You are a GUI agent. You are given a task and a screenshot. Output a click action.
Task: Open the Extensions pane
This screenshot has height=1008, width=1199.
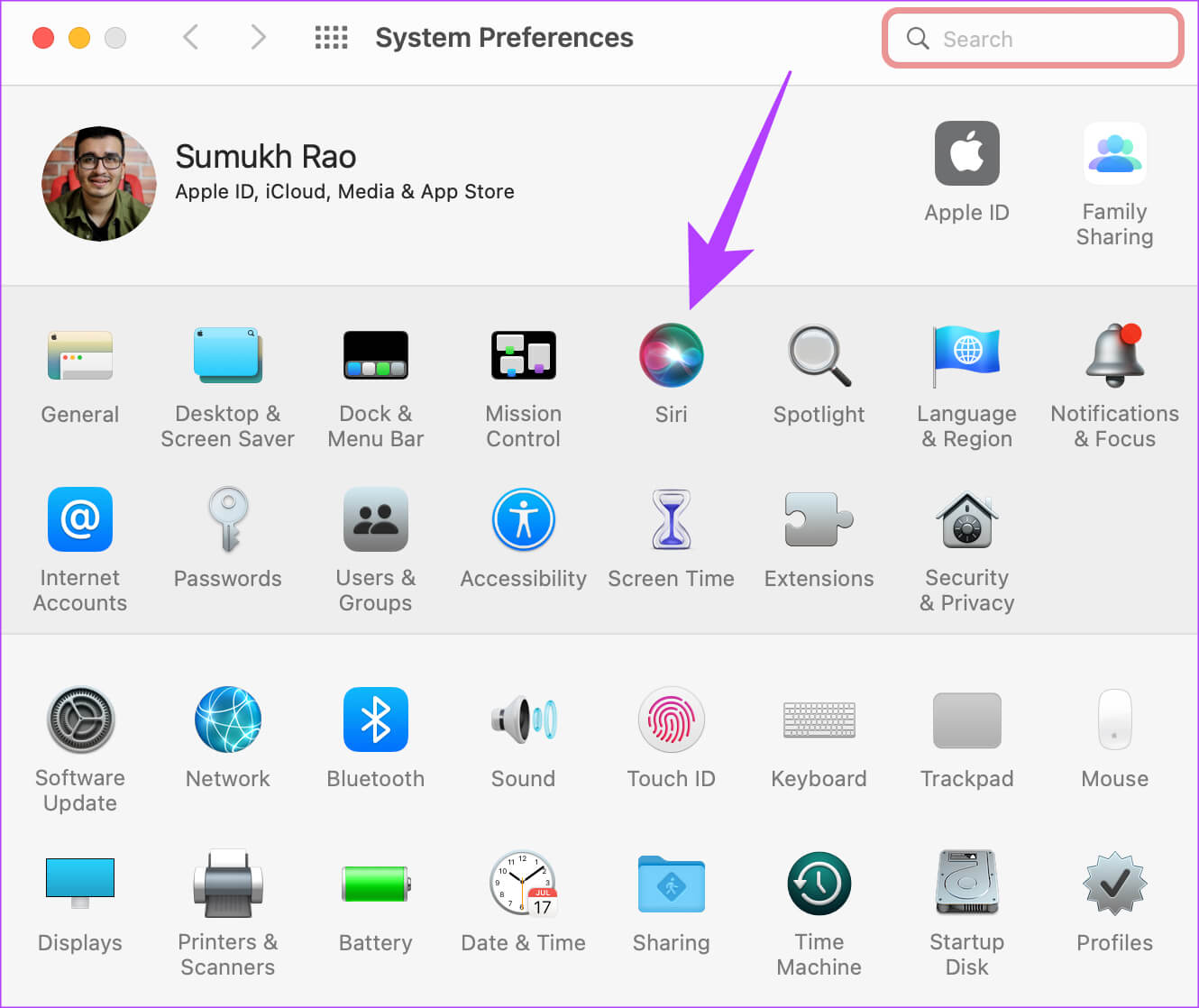coord(819,519)
